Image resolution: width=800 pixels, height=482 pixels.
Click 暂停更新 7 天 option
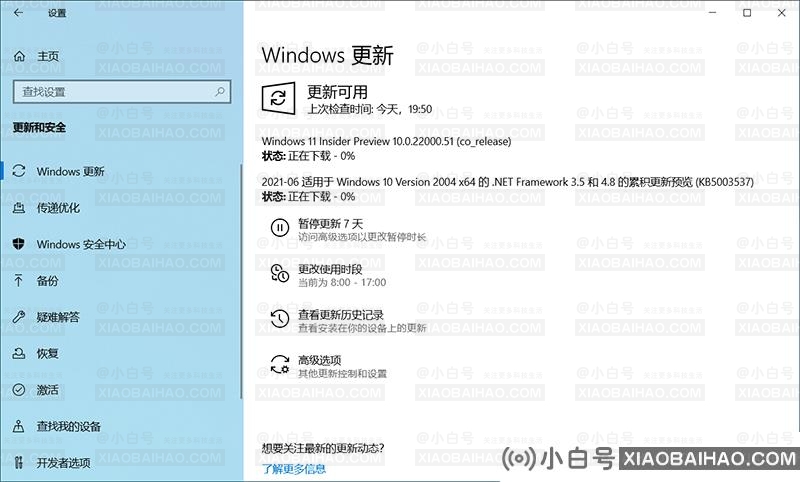pos(331,223)
